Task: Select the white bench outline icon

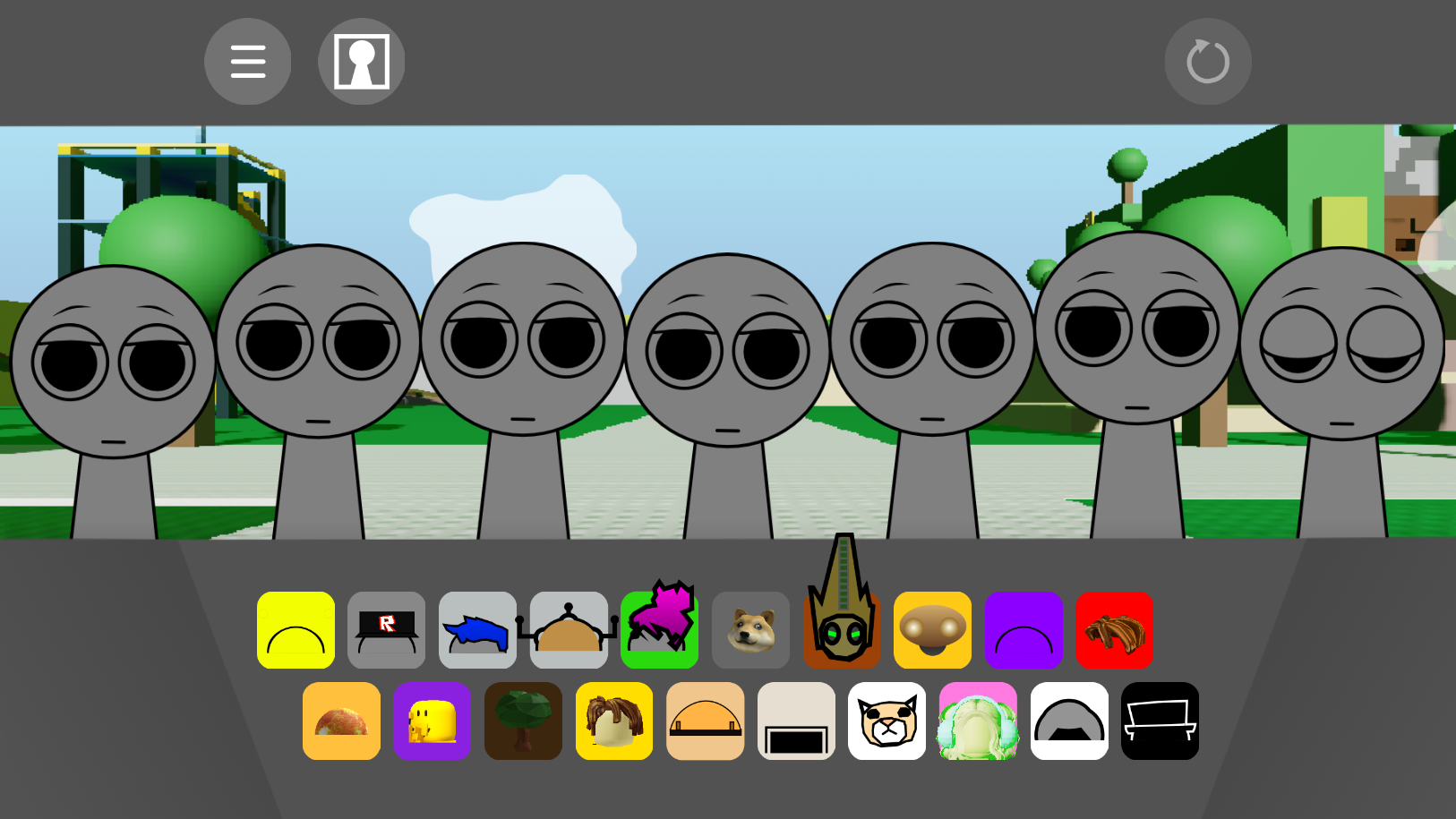Action: click(1160, 721)
